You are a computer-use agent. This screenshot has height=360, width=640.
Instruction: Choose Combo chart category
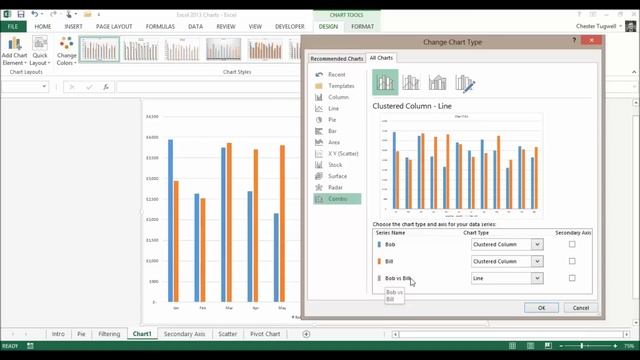[337, 199]
